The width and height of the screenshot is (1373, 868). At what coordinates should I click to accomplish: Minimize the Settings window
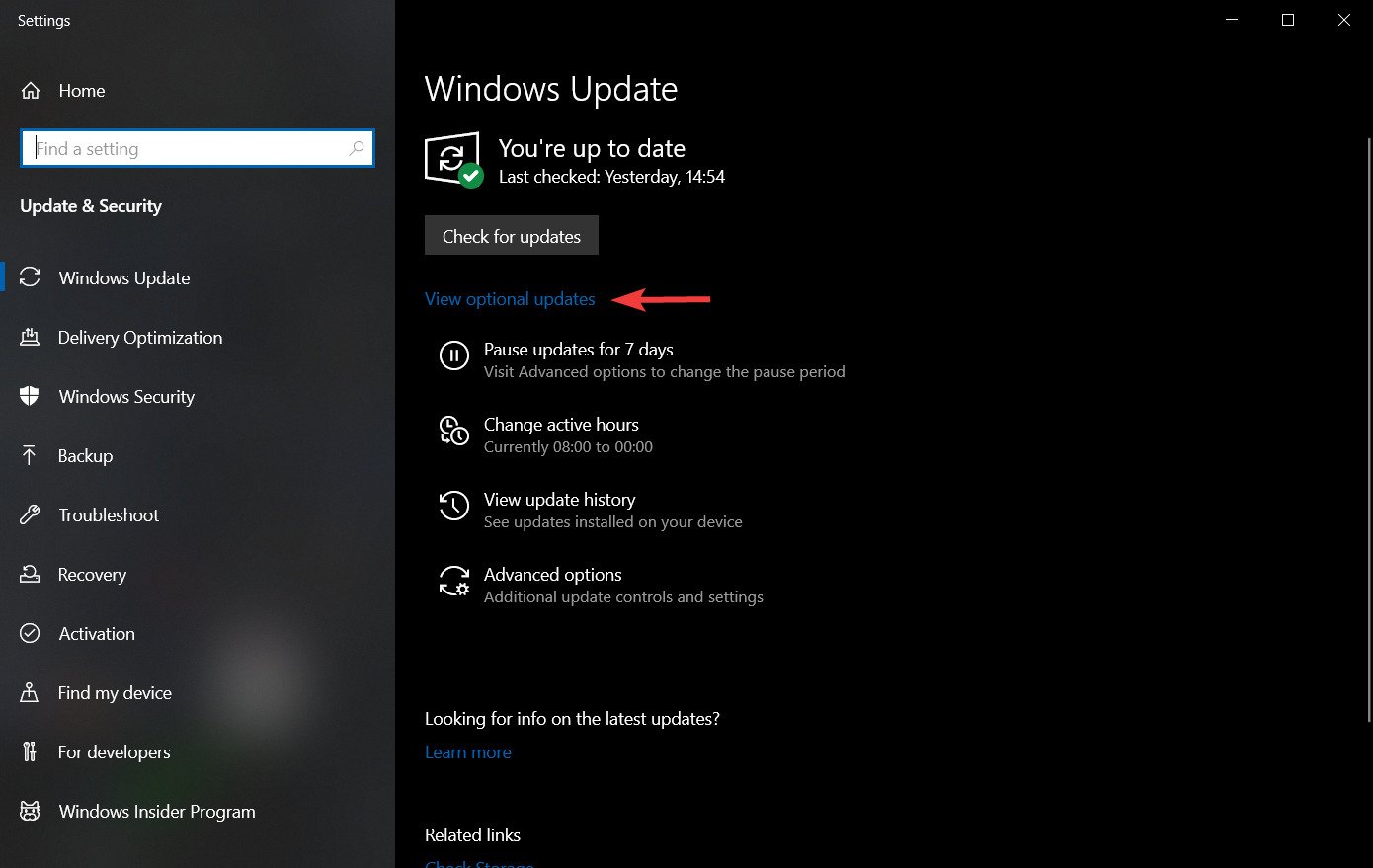pyautogui.click(x=1232, y=20)
